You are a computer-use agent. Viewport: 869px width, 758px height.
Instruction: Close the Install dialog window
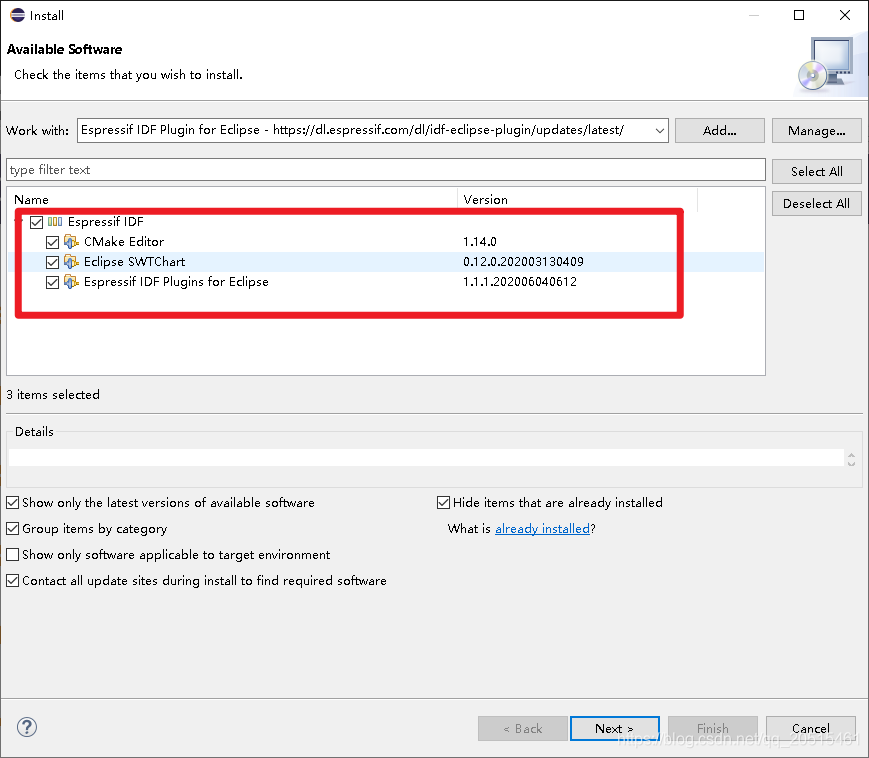coord(845,15)
